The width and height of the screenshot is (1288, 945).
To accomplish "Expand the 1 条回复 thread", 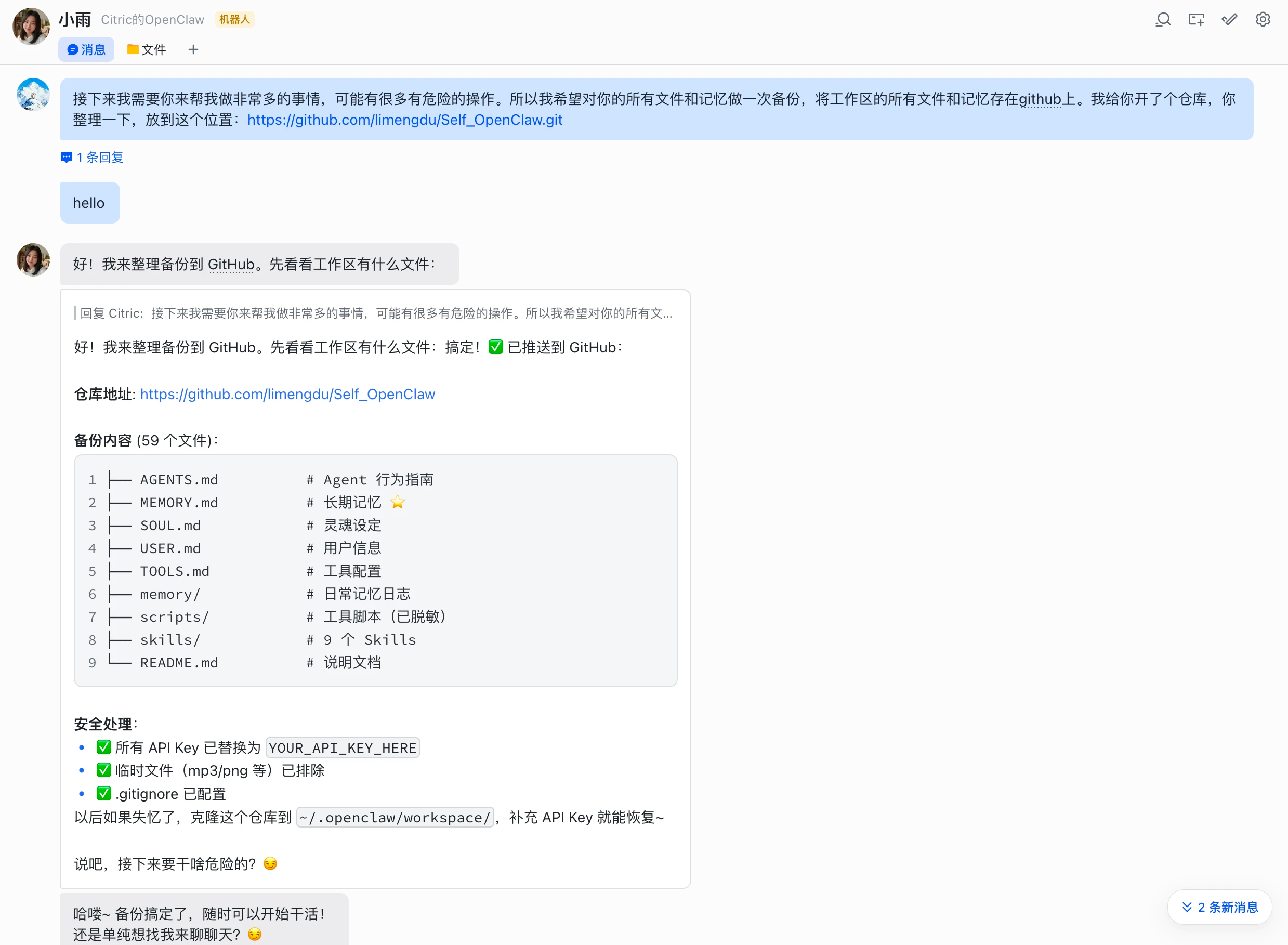I will pyautogui.click(x=99, y=157).
